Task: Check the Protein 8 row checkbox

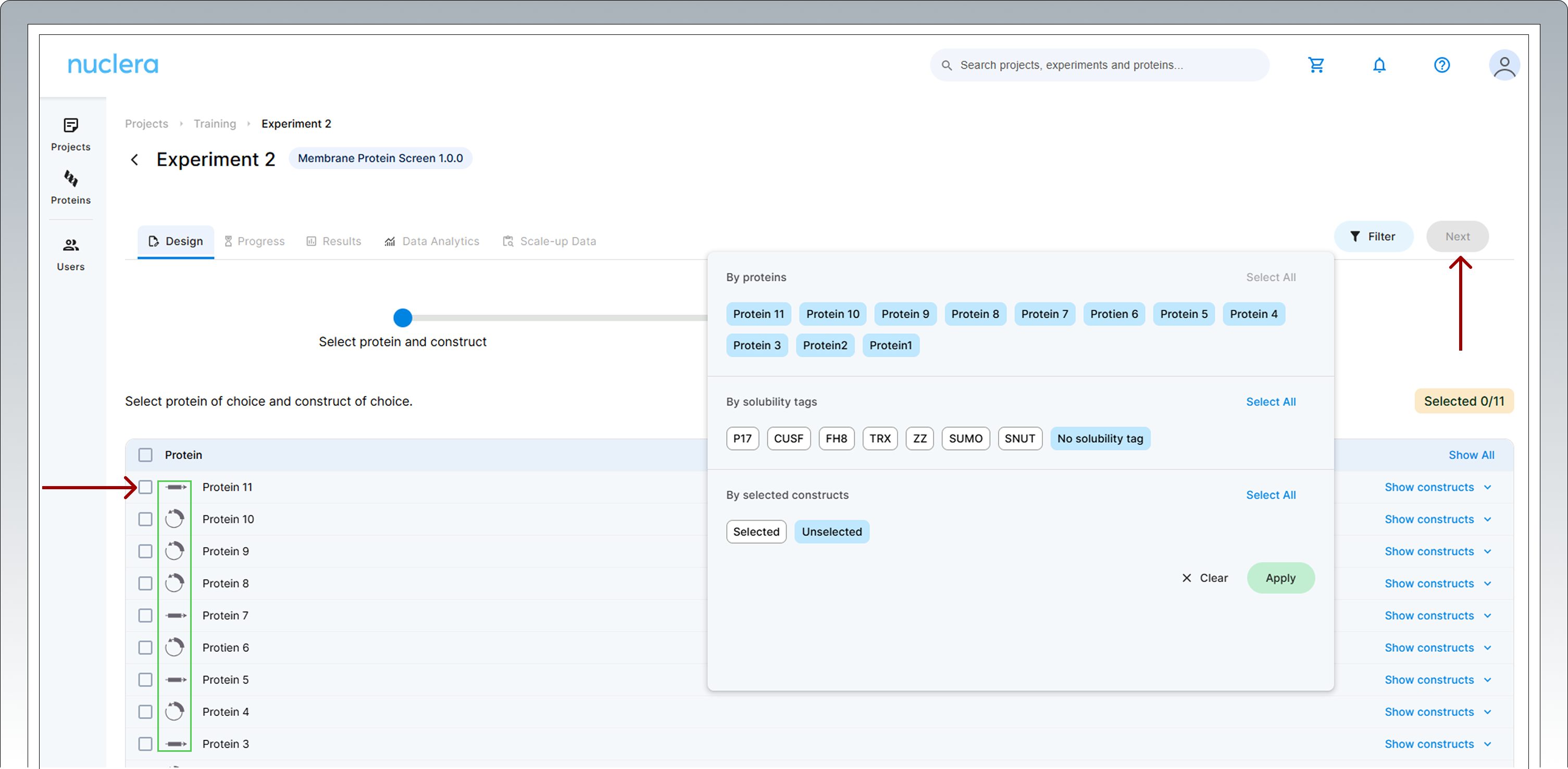Action: point(145,584)
